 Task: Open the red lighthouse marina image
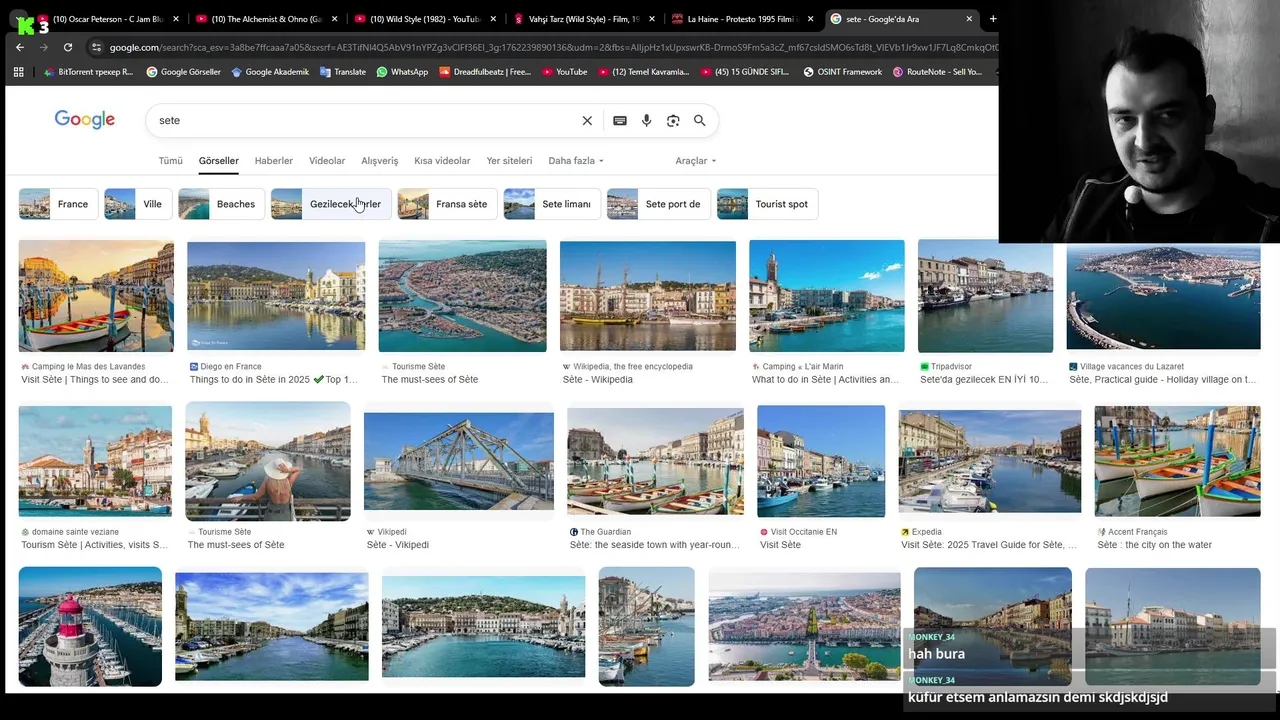pos(90,626)
